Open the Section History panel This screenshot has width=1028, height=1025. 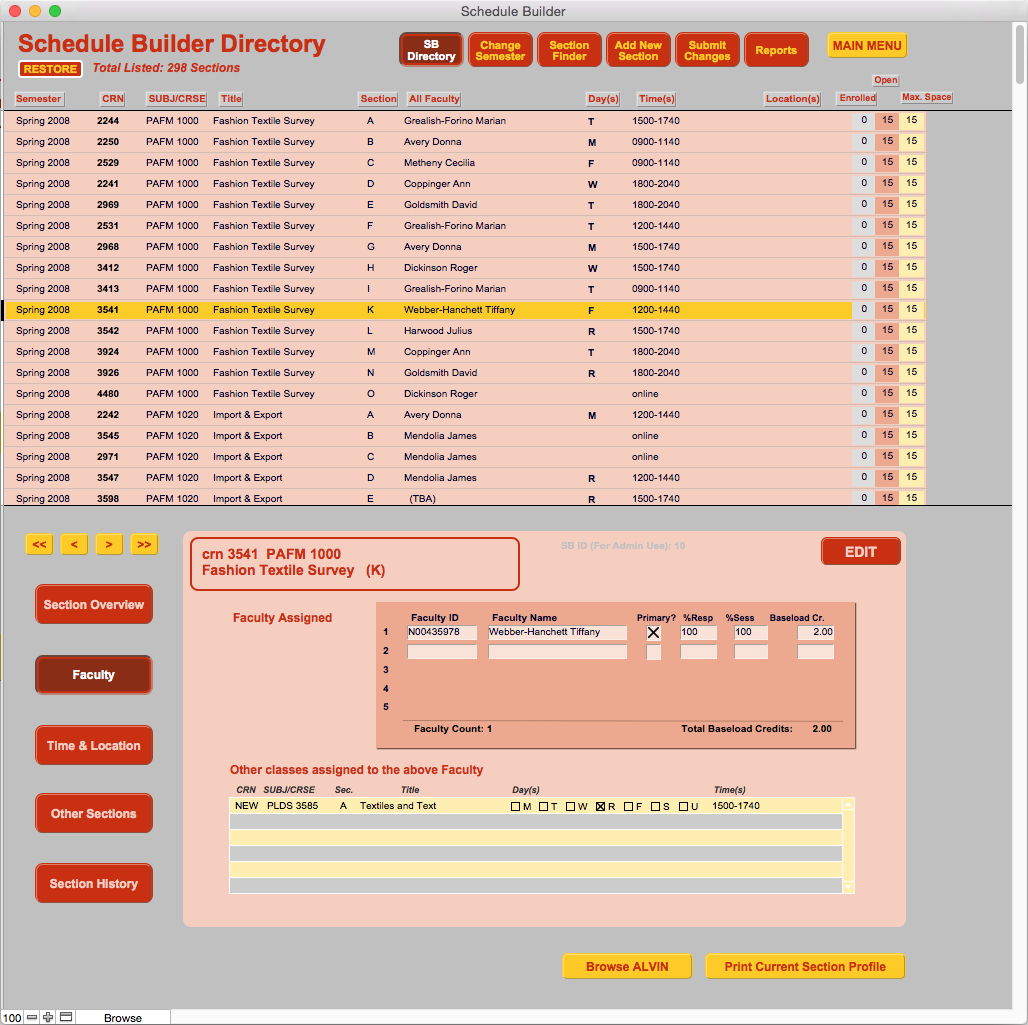[94, 884]
